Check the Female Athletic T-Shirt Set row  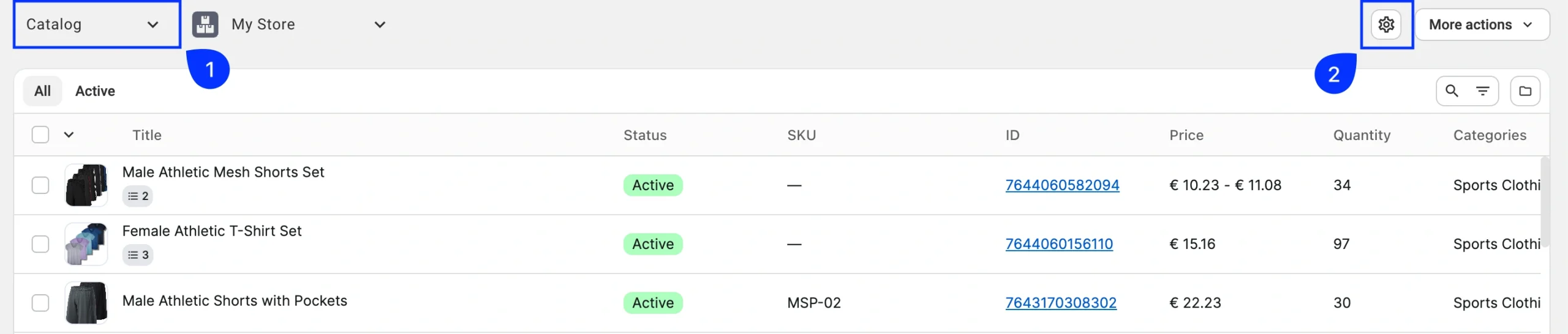coord(40,244)
